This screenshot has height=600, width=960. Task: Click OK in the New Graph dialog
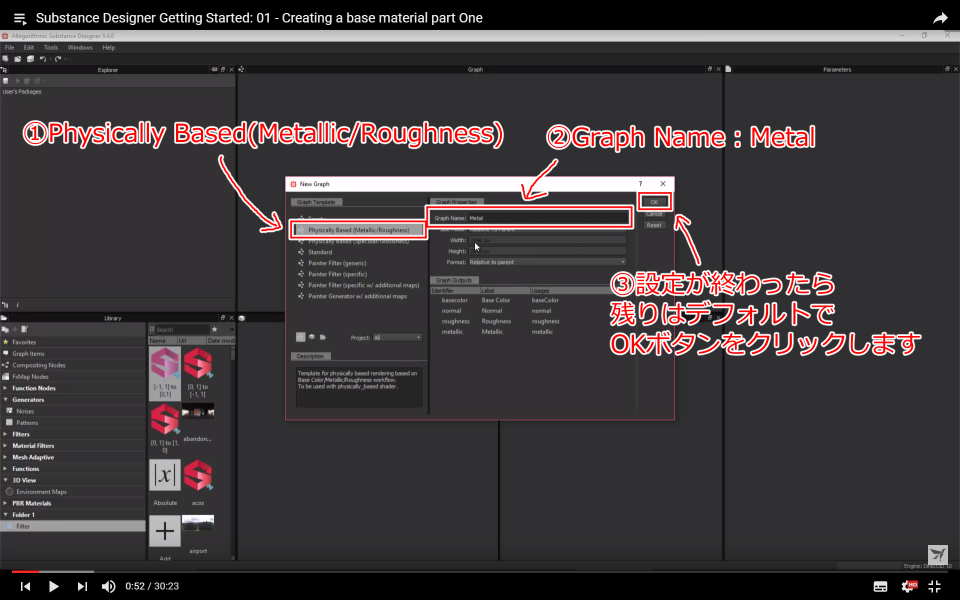pos(654,202)
